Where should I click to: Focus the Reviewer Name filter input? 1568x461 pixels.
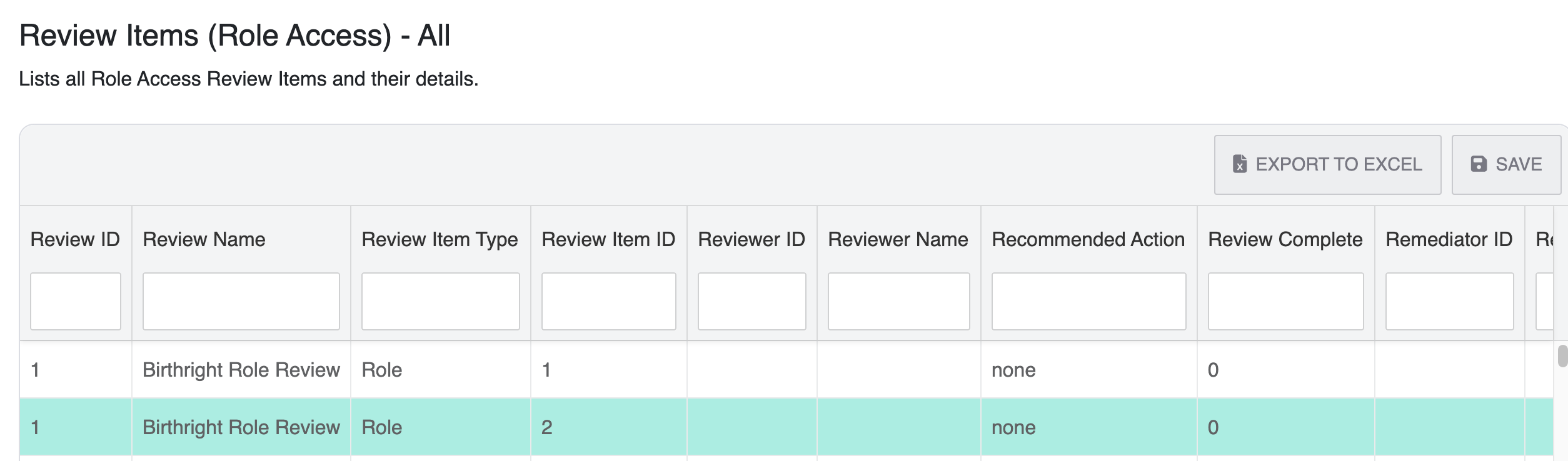click(x=898, y=301)
